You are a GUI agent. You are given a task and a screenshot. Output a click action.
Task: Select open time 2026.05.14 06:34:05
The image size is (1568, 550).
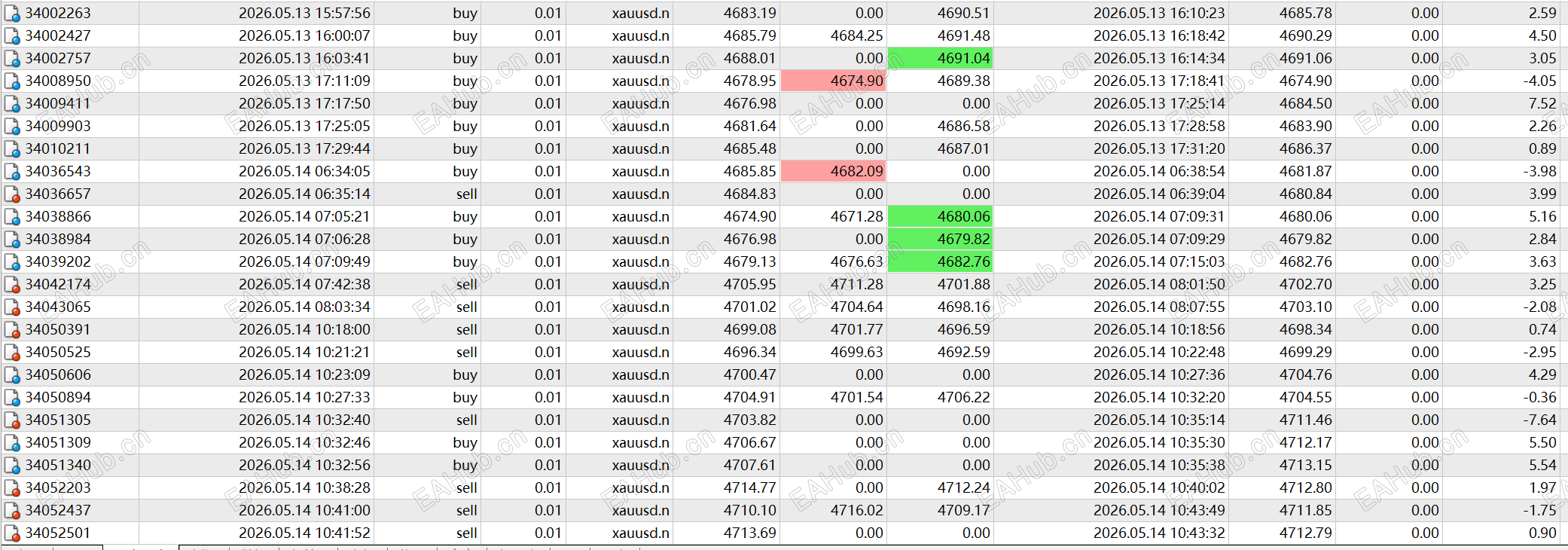point(304,171)
